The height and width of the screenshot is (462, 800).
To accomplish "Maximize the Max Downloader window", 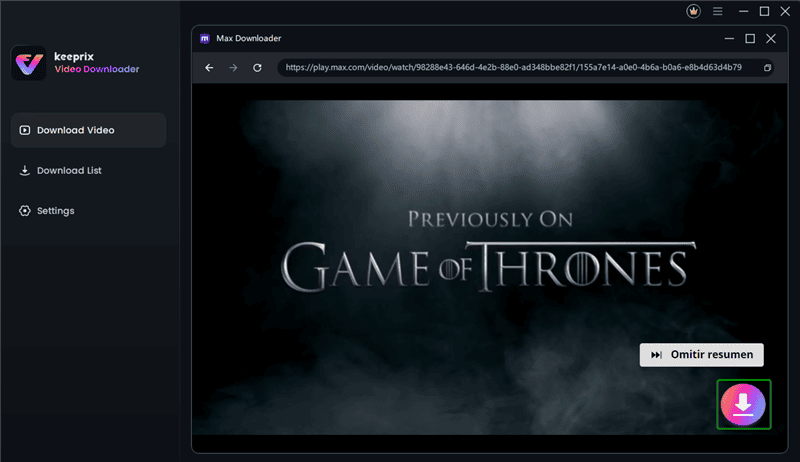I will coord(750,38).
